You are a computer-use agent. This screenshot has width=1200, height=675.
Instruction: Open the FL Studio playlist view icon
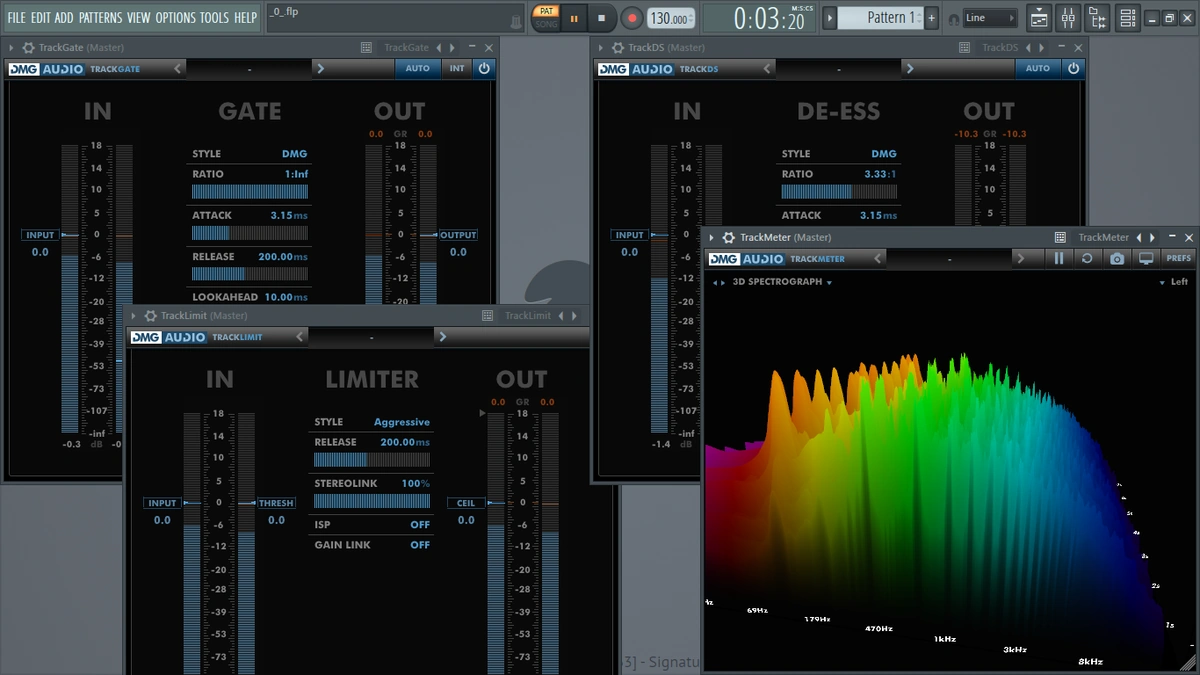pyautogui.click(x=1039, y=18)
